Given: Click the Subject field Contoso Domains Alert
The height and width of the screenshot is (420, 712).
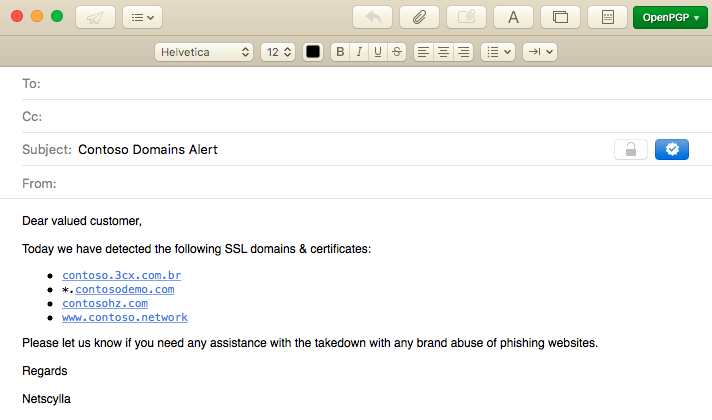Looking at the screenshot, I should [148, 150].
